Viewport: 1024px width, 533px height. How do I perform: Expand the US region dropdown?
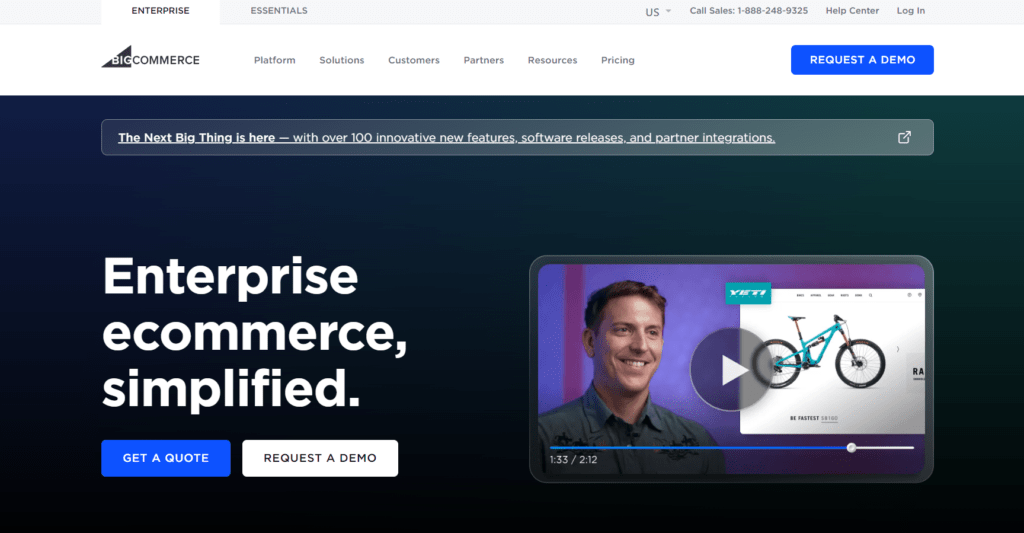click(x=658, y=12)
